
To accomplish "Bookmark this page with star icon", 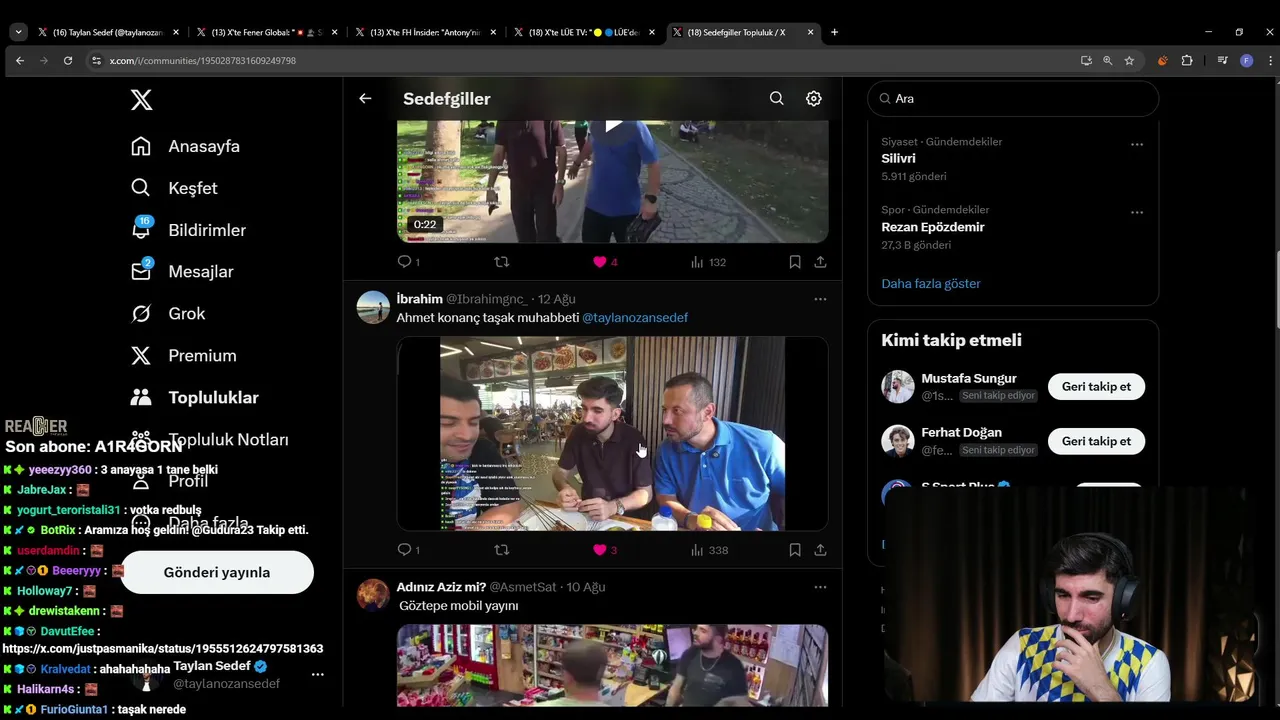I will coord(1129,61).
